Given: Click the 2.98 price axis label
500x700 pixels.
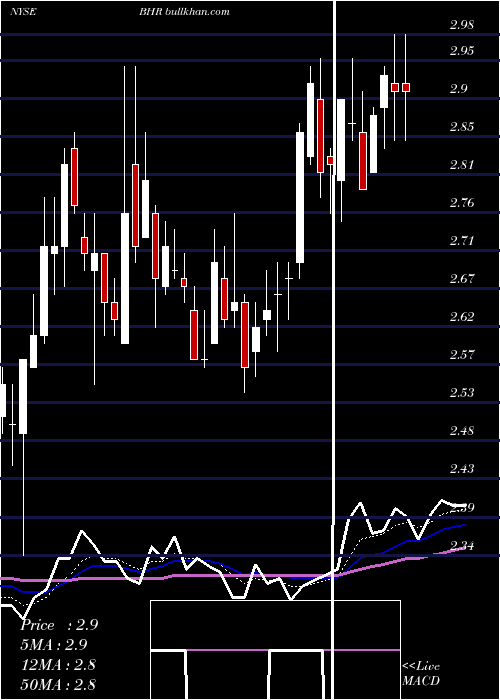Looking at the screenshot, I should (461, 25).
